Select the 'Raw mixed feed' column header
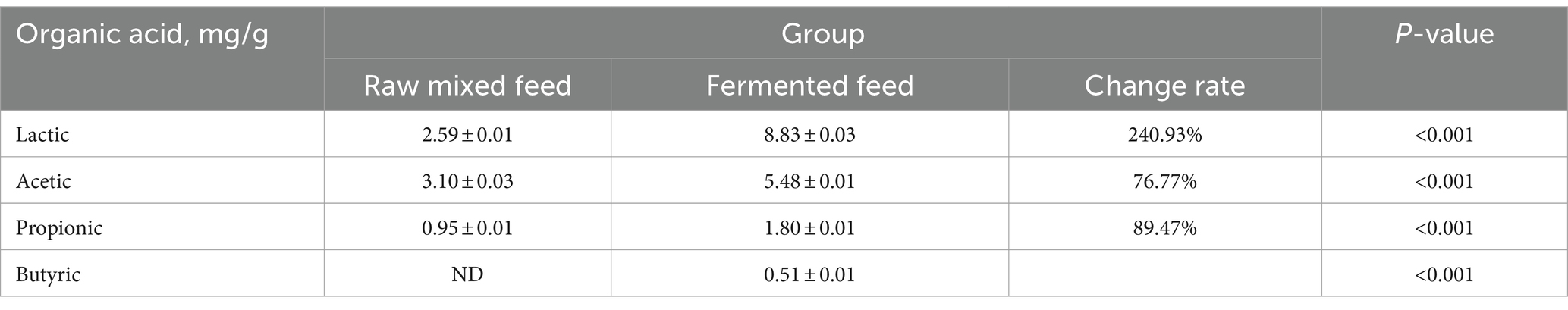This screenshot has width=1568, height=310. click(x=467, y=85)
